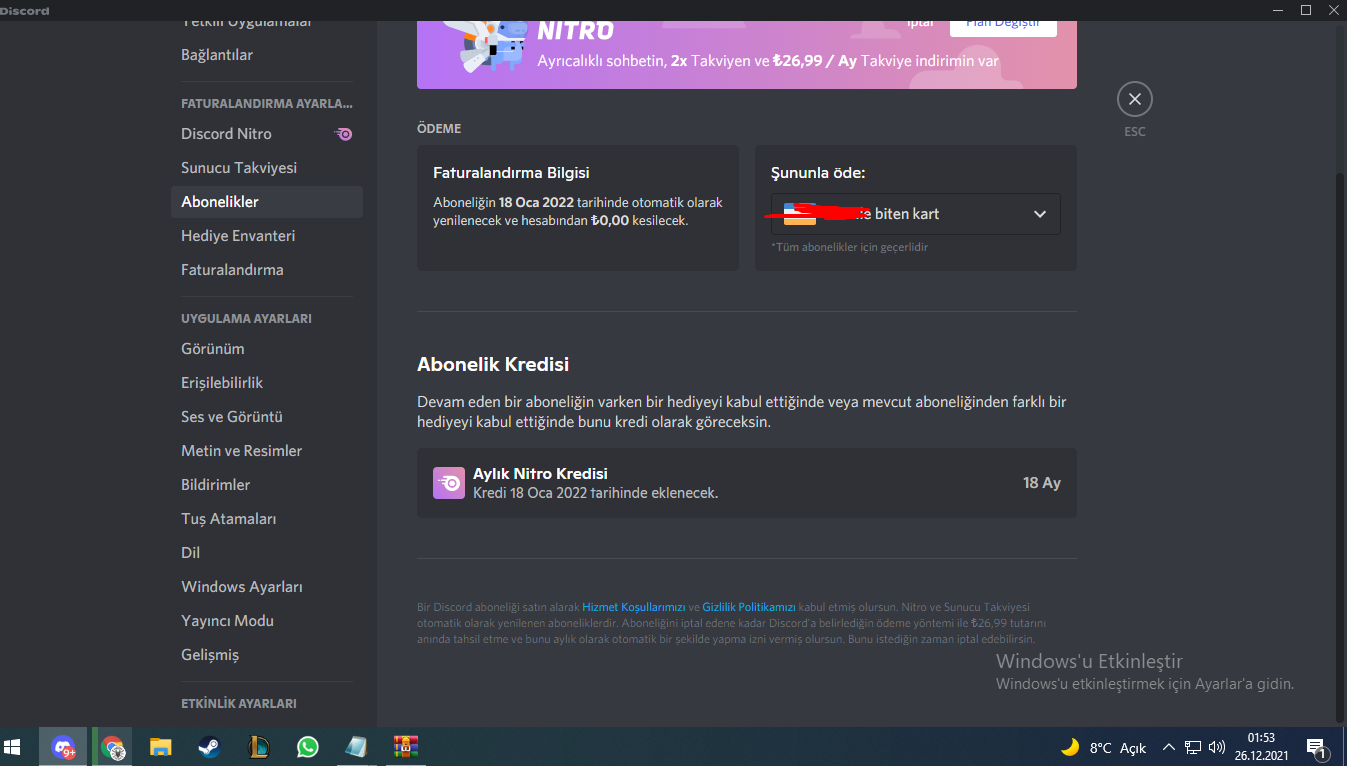This screenshot has width=1347, height=766.
Task: Click the moon weather icon in the taskbar
Action: pyautogui.click(x=1070, y=747)
